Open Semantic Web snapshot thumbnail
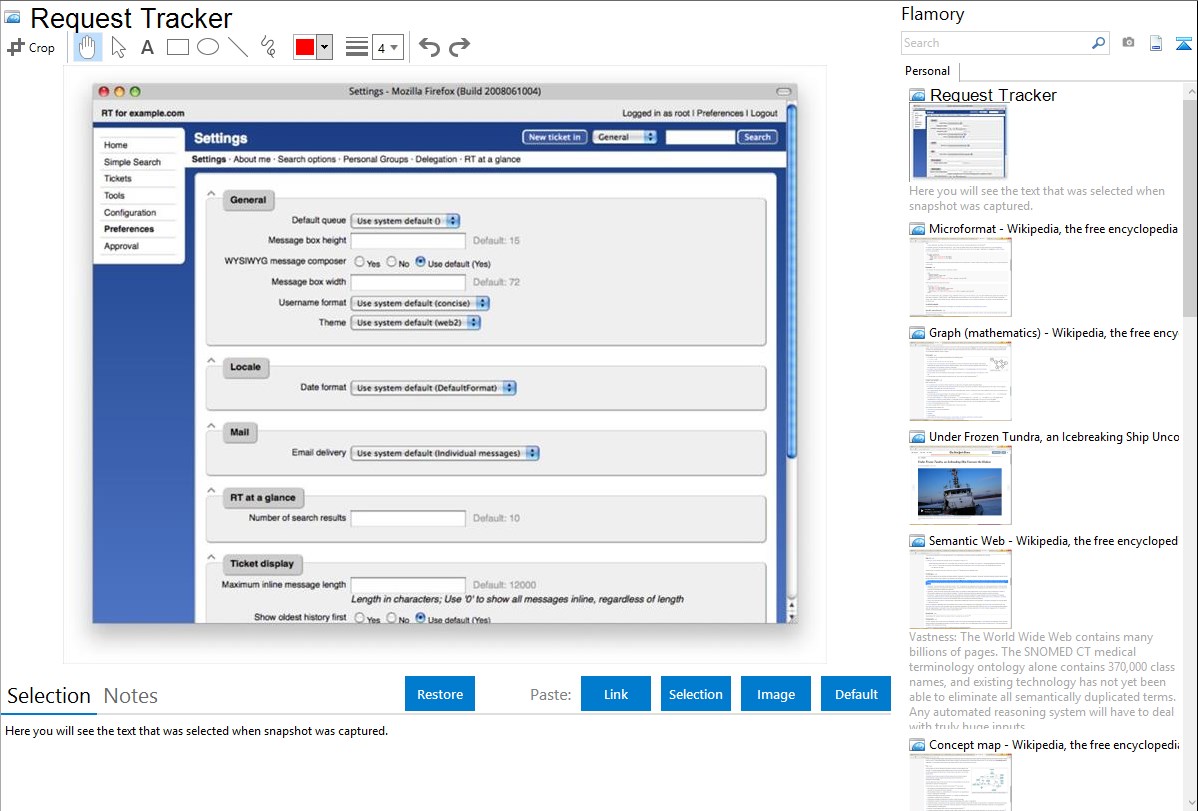The image size is (1198, 811). [960, 589]
